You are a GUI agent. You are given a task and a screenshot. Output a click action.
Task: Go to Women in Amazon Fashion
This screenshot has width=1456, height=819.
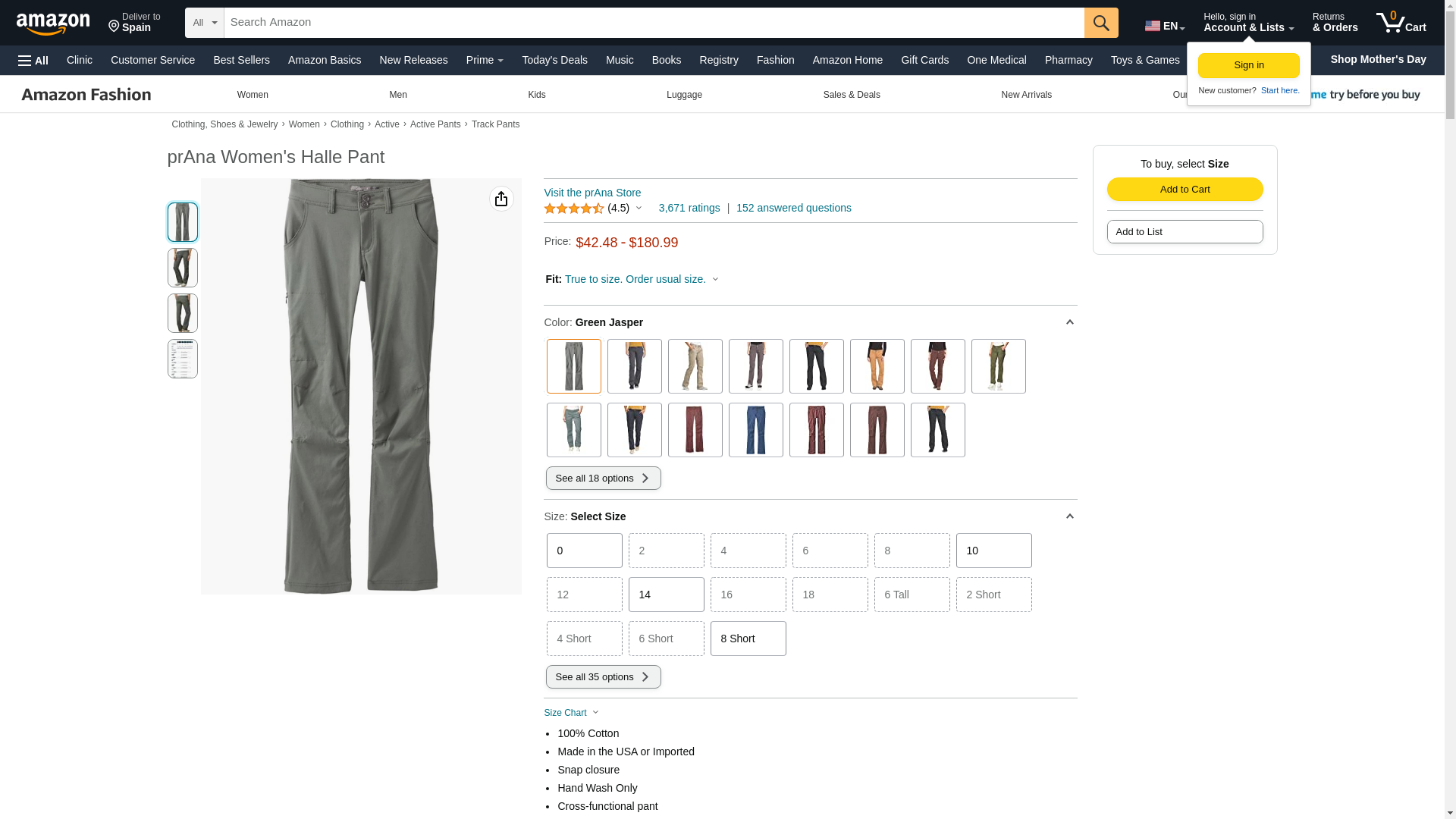pos(253,95)
